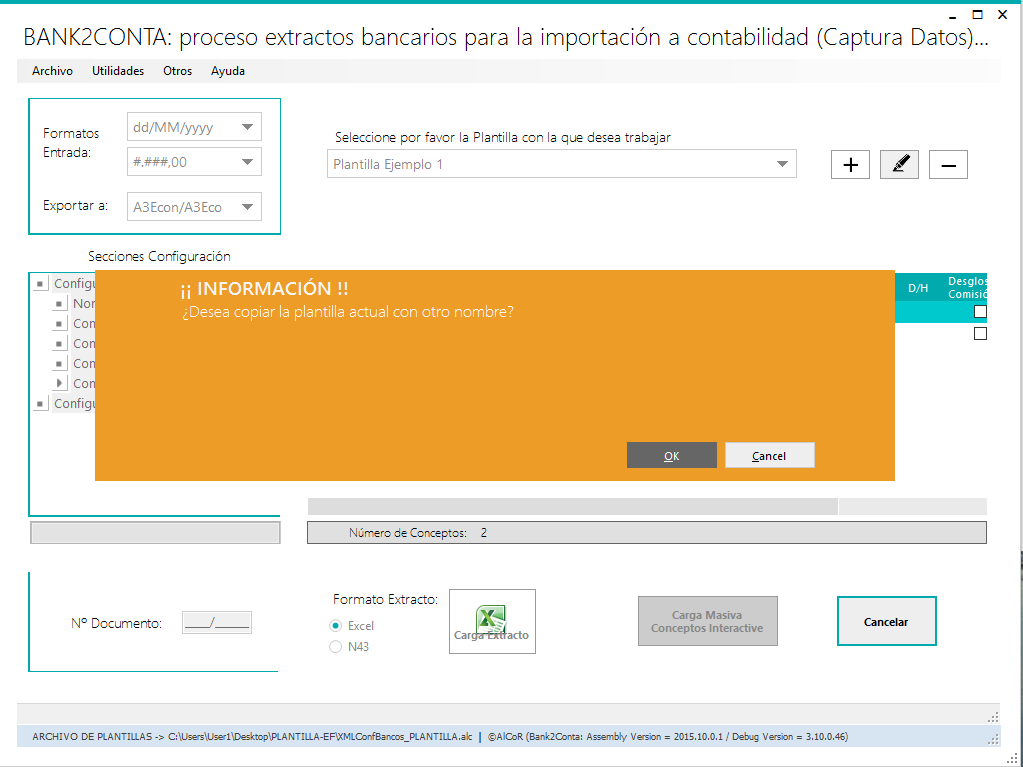1023x767 pixels.
Task: Click the Seleccione por favor la Plantilla label
Action: coord(503,138)
